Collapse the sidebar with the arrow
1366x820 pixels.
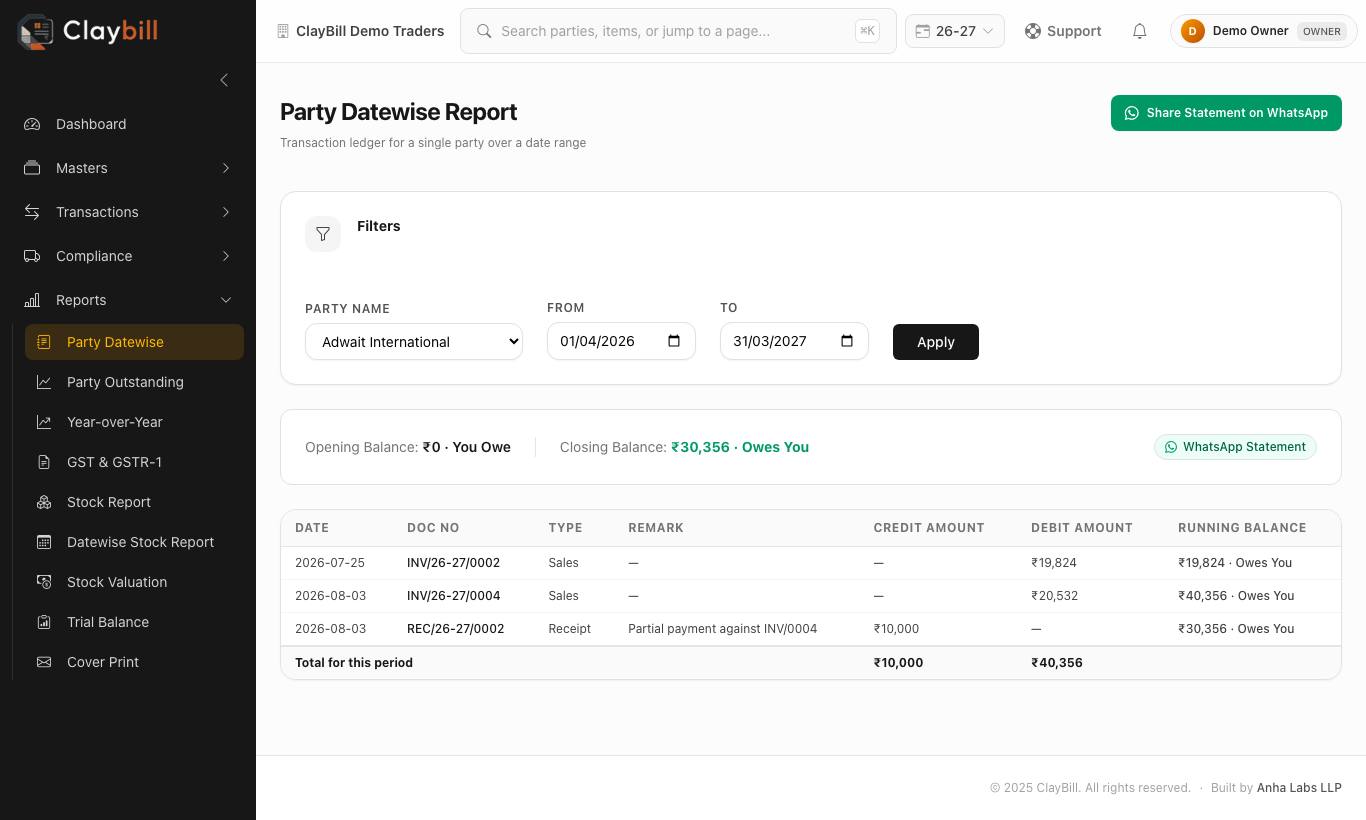tap(224, 80)
